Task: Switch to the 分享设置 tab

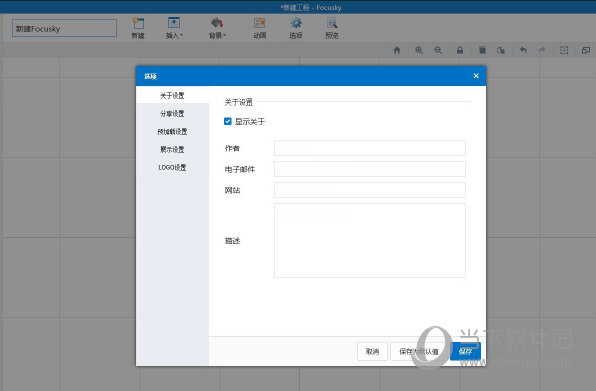Action: point(172,113)
